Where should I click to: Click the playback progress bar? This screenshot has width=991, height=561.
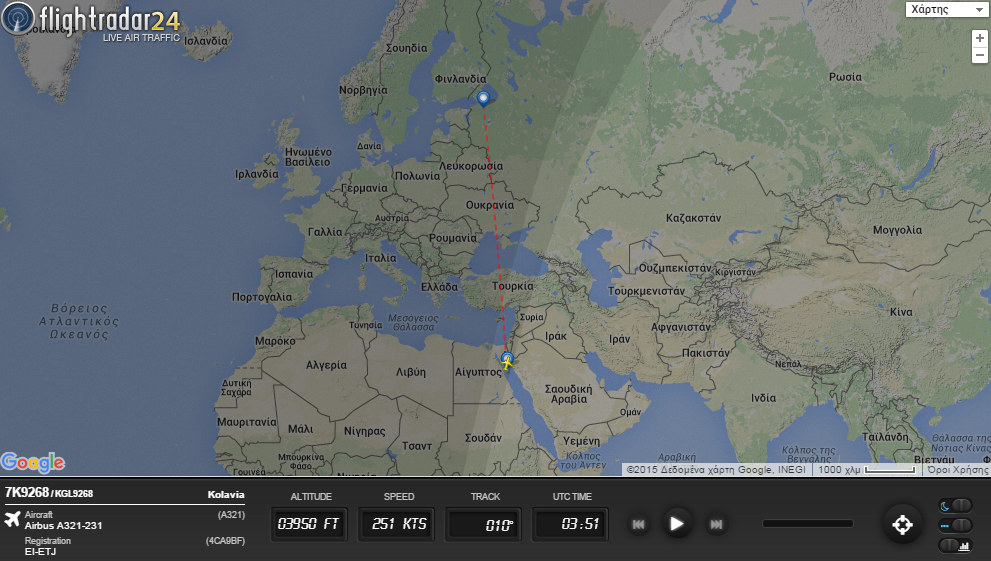click(x=808, y=524)
